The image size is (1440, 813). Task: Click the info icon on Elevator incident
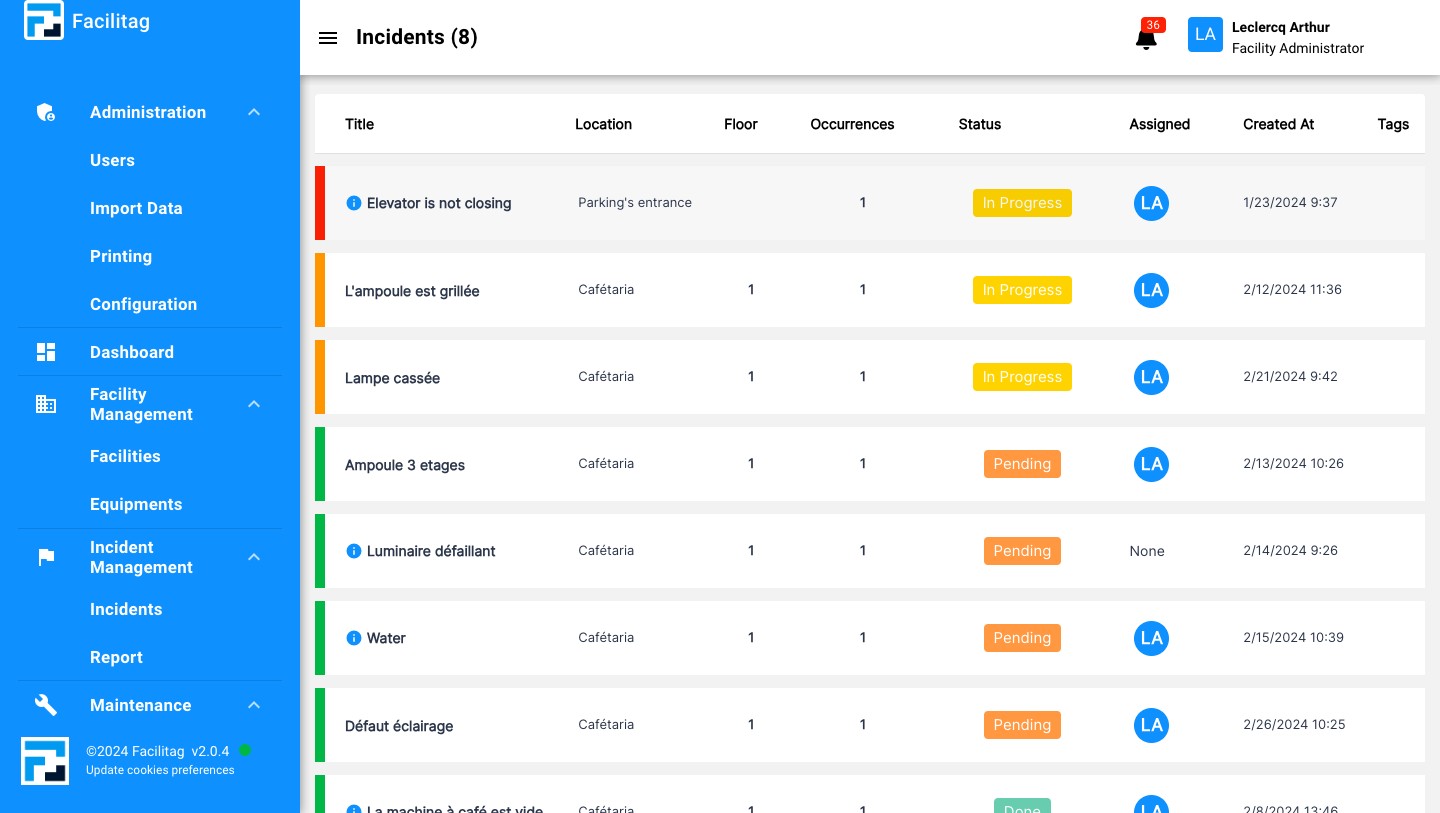(x=354, y=203)
